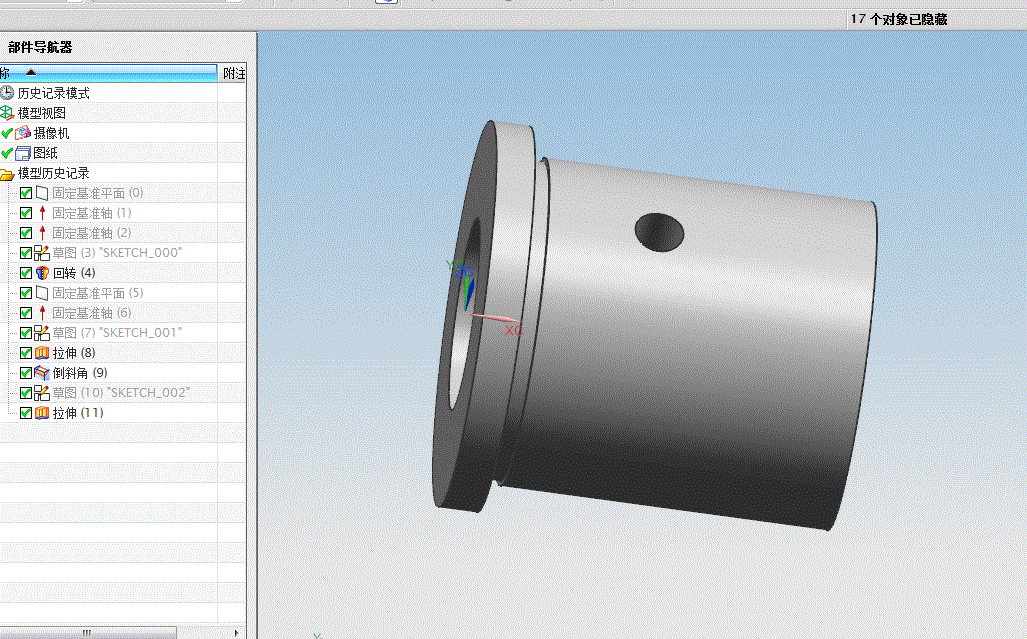Select 草图 (10) "SKETCH_002" label
The height and width of the screenshot is (639, 1027).
click(x=121, y=393)
